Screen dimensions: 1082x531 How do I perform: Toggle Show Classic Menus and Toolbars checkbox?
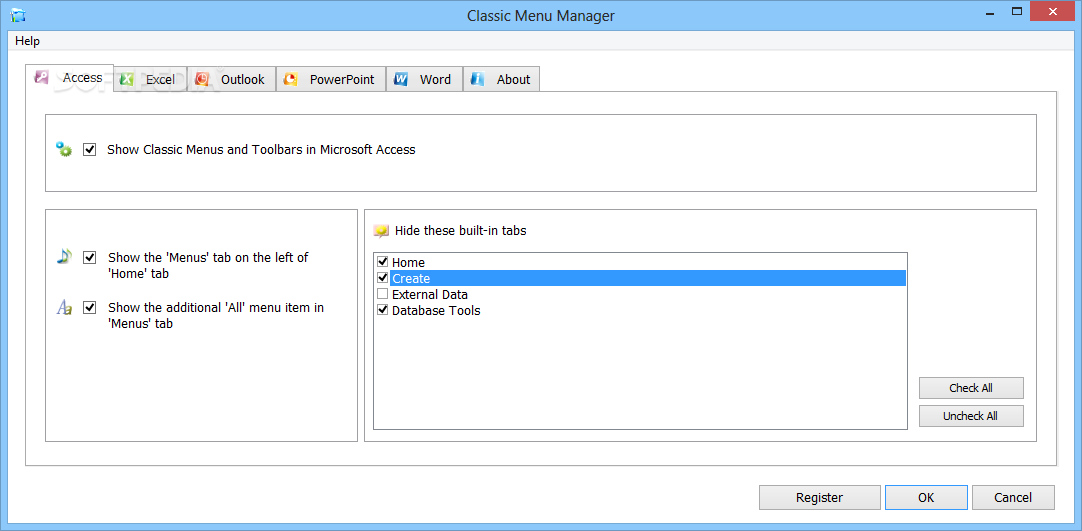coord(89,149)
